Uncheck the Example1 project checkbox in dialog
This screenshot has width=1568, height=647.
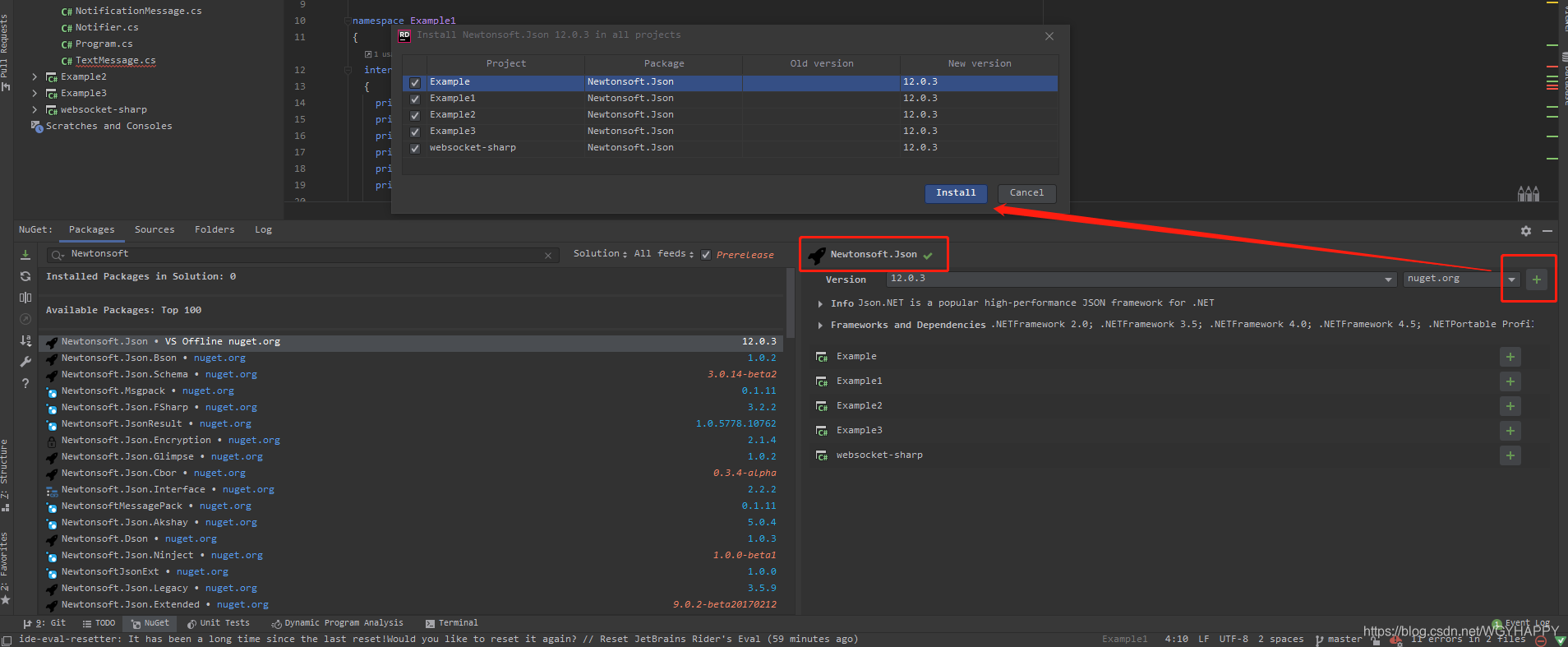point(415,99)
